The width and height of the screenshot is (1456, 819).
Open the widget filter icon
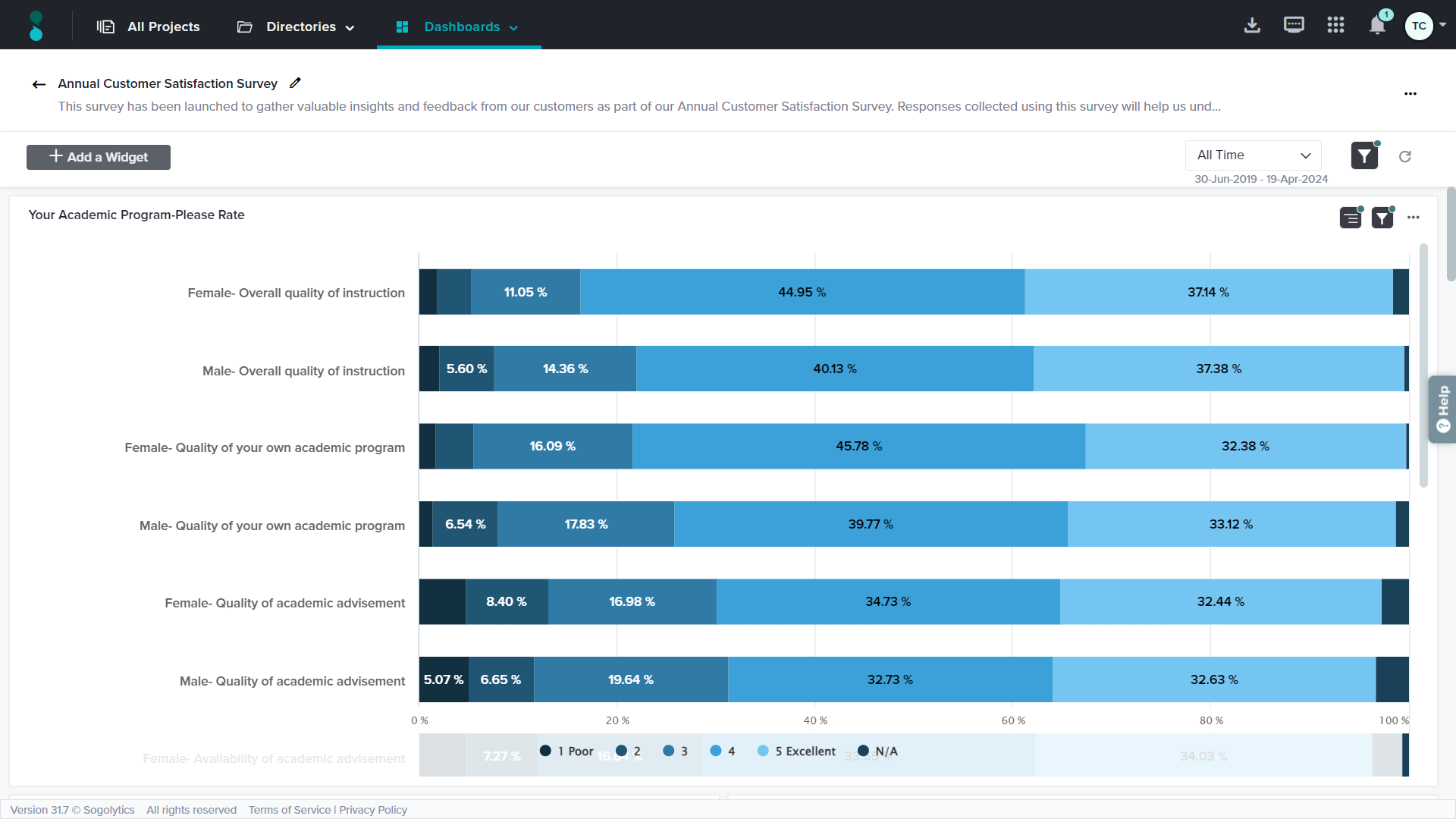(x=1382, y=218)
